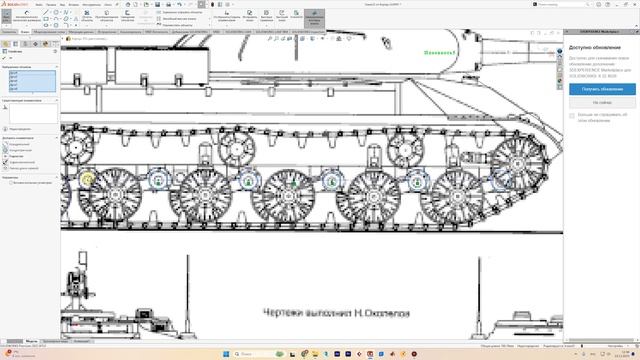Select the Slot sketch tool
This screenshot has width=640, height=360.
click(x=46, y=25)
